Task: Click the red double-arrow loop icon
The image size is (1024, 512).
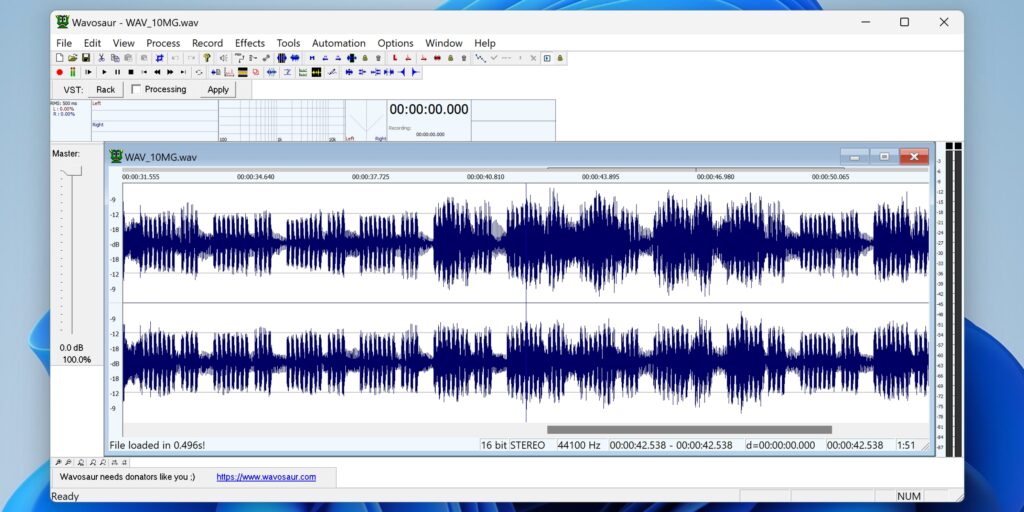Action: [438, 58]
